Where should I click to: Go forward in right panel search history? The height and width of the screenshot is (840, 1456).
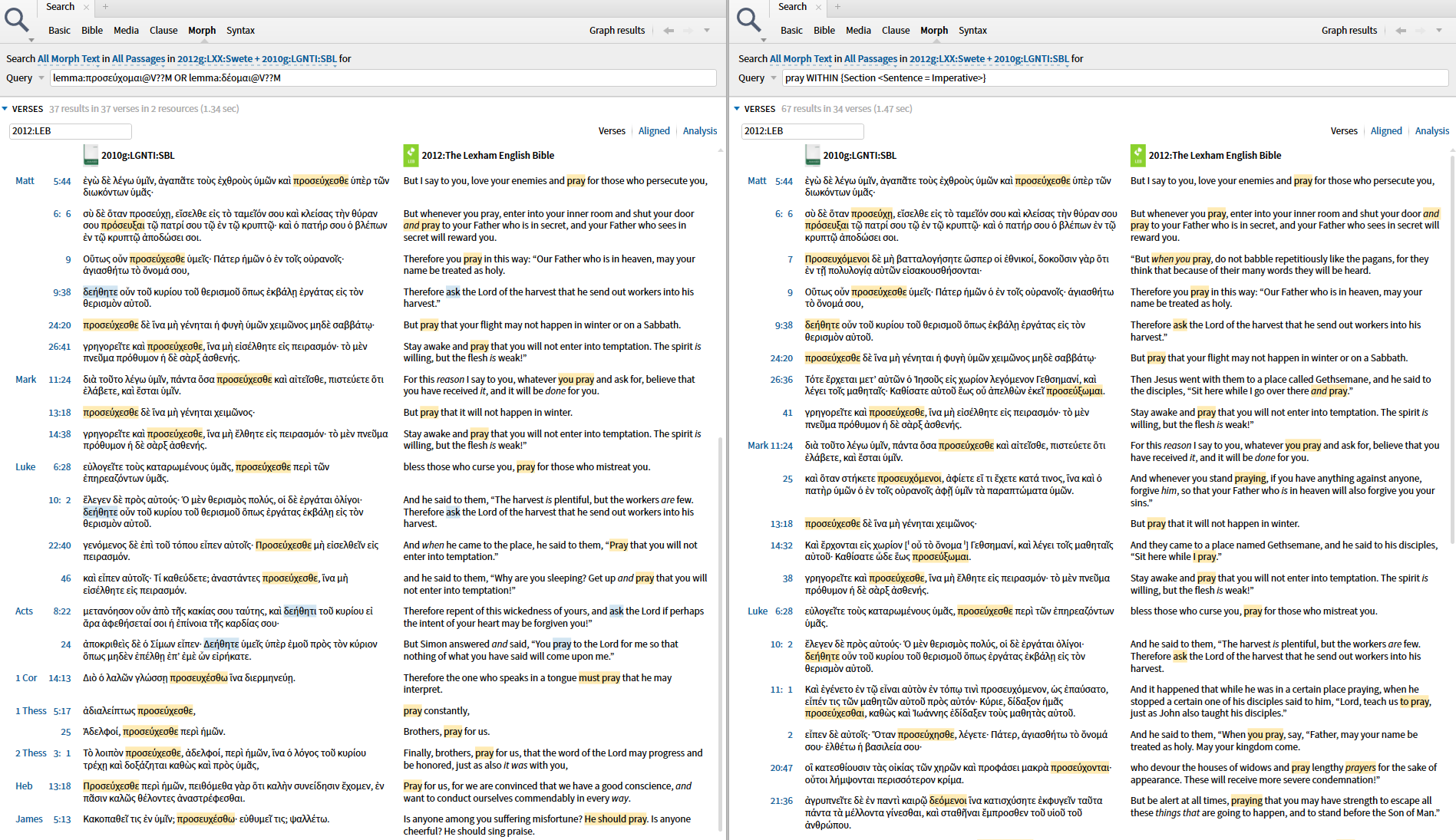[1420, 31]
